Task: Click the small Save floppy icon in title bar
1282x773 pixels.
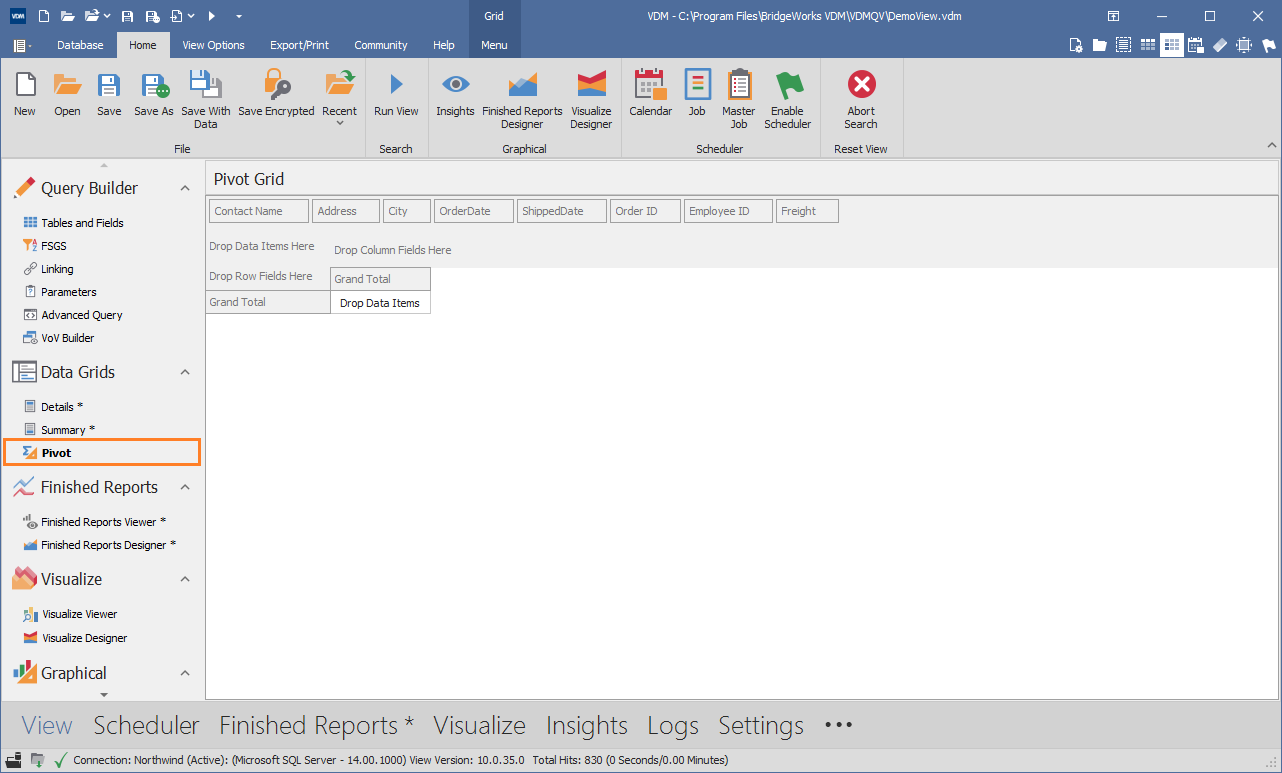Action: pos(127,16)
